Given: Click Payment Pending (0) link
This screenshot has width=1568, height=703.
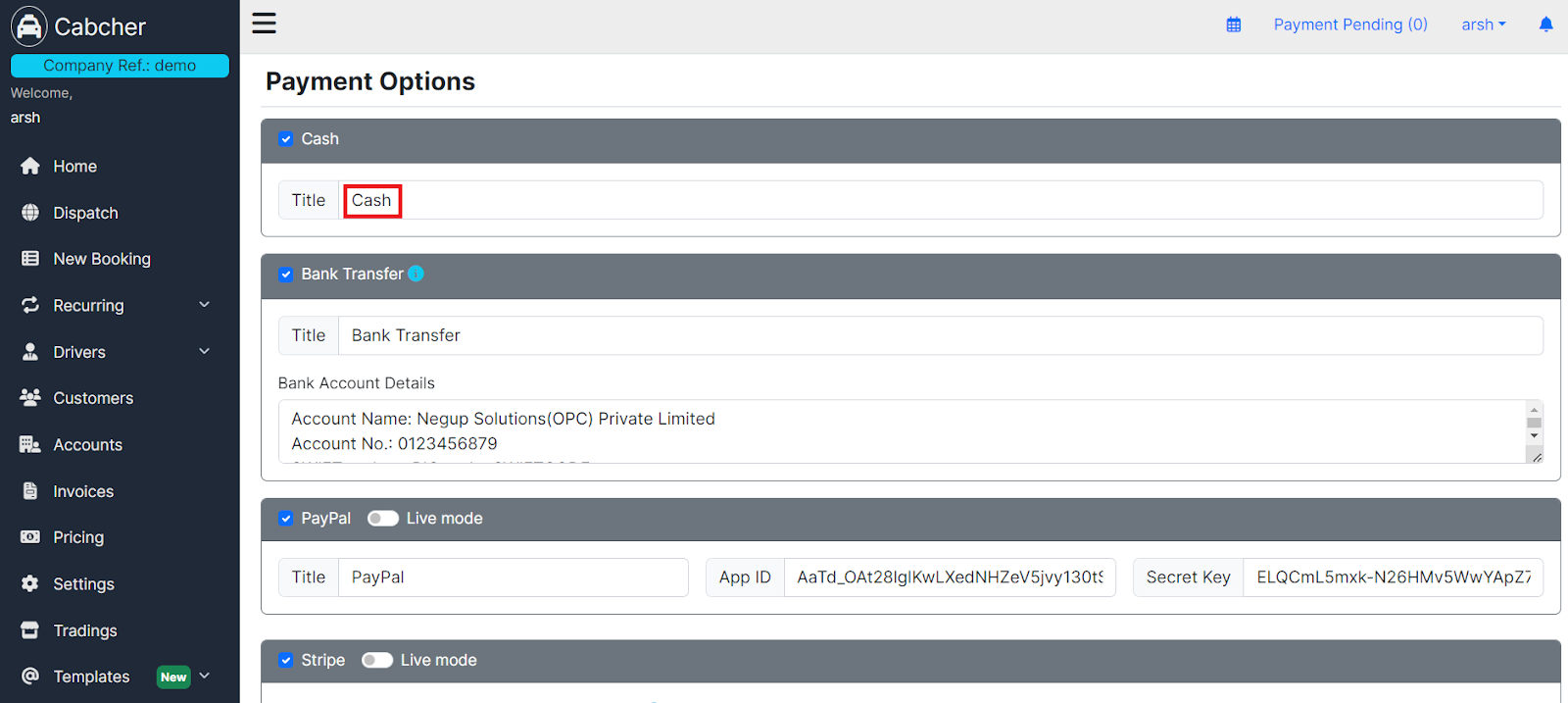Looking at the screenshot, I should tap(1350, 25).
